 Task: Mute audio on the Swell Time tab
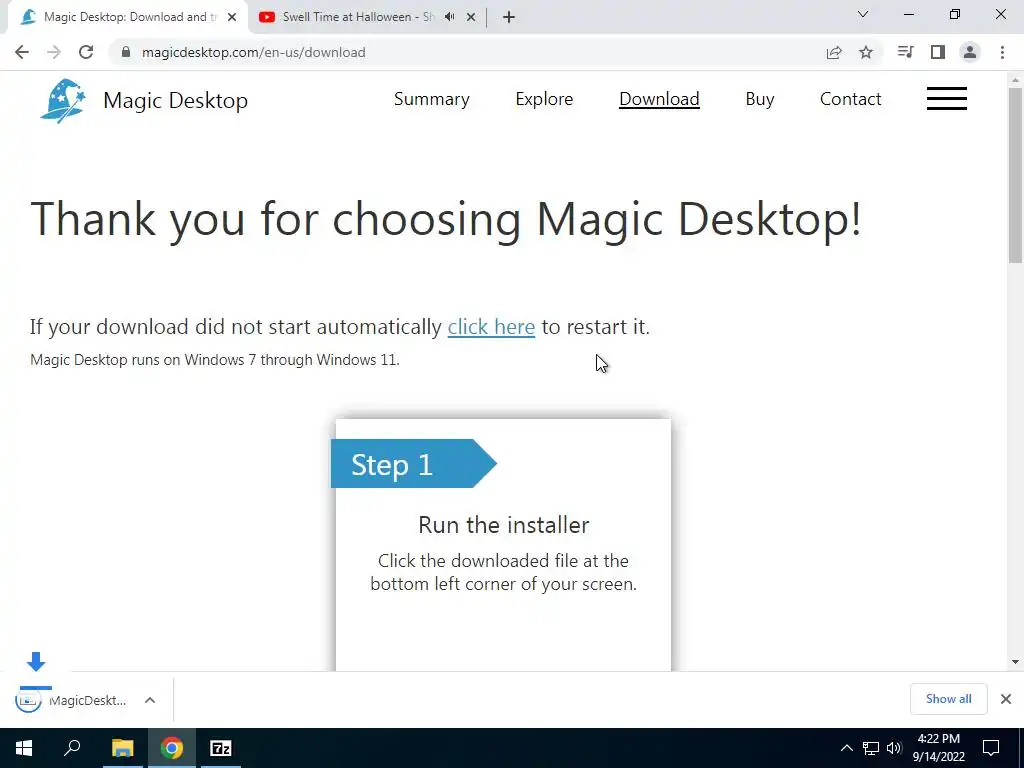[x=449, y=17]
